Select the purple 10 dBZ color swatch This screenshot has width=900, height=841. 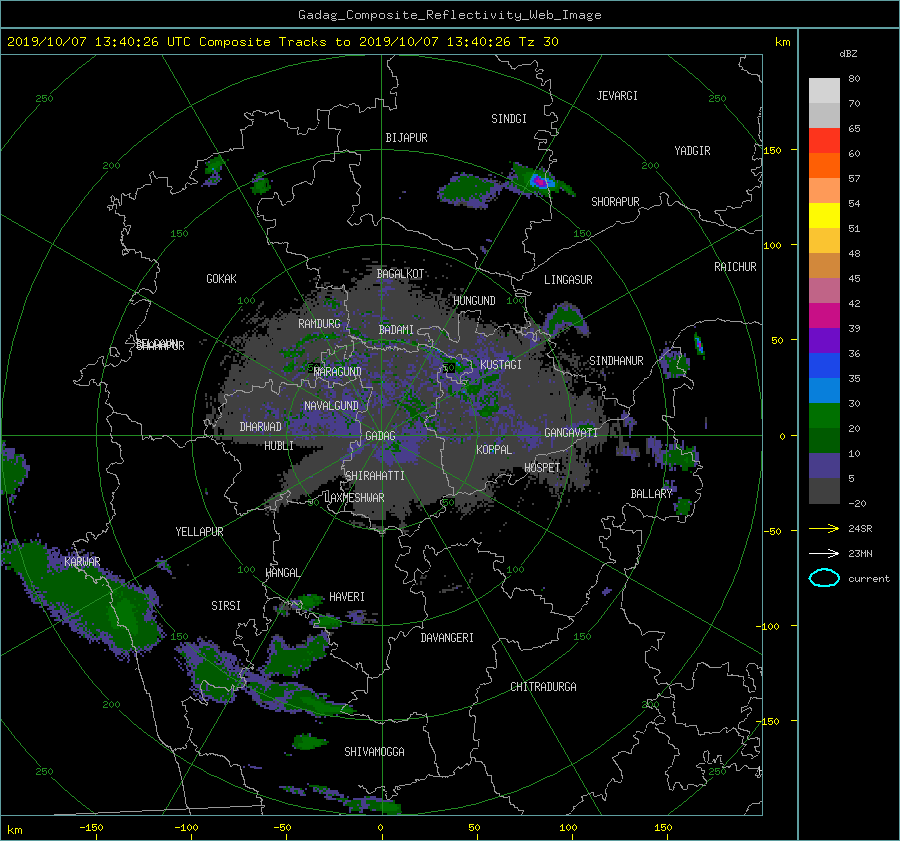pyautogui.click(x=824, y=466)
